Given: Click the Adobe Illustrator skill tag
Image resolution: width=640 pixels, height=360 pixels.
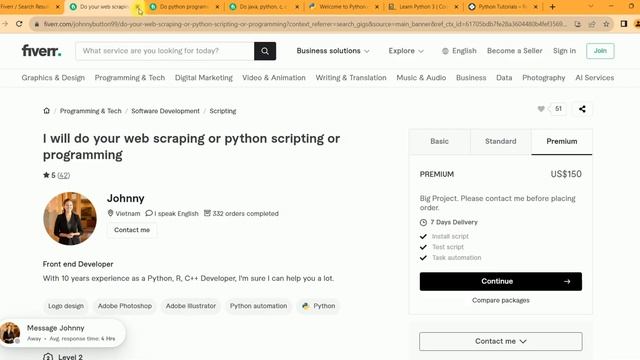Looking at the screenshot, I should (x=191, y=306).
